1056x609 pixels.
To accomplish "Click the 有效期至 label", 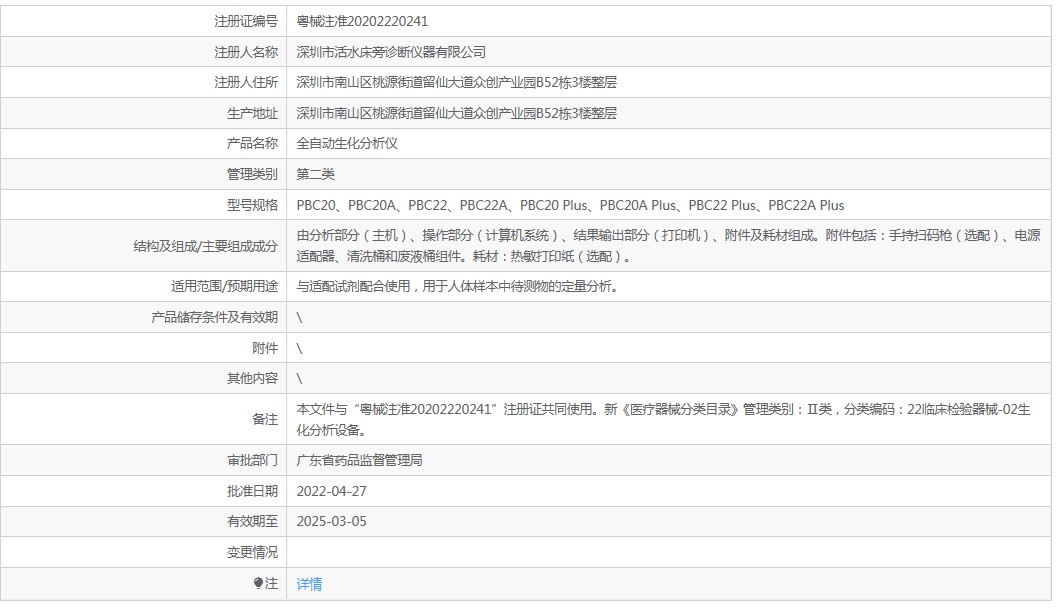I will click(x=253, y=521).
